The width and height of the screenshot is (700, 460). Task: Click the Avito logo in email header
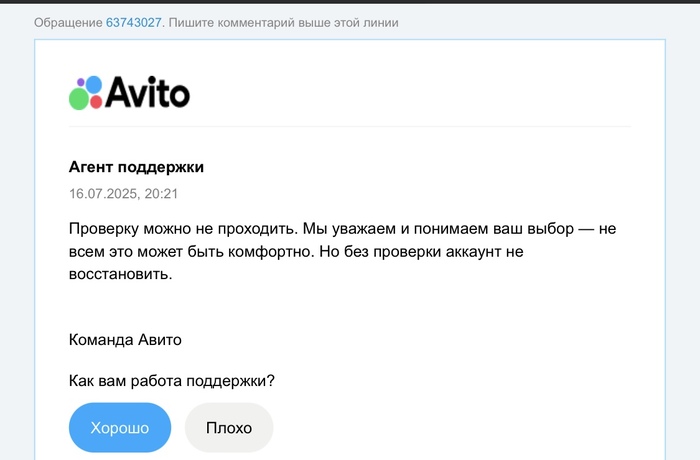point(129,93)
